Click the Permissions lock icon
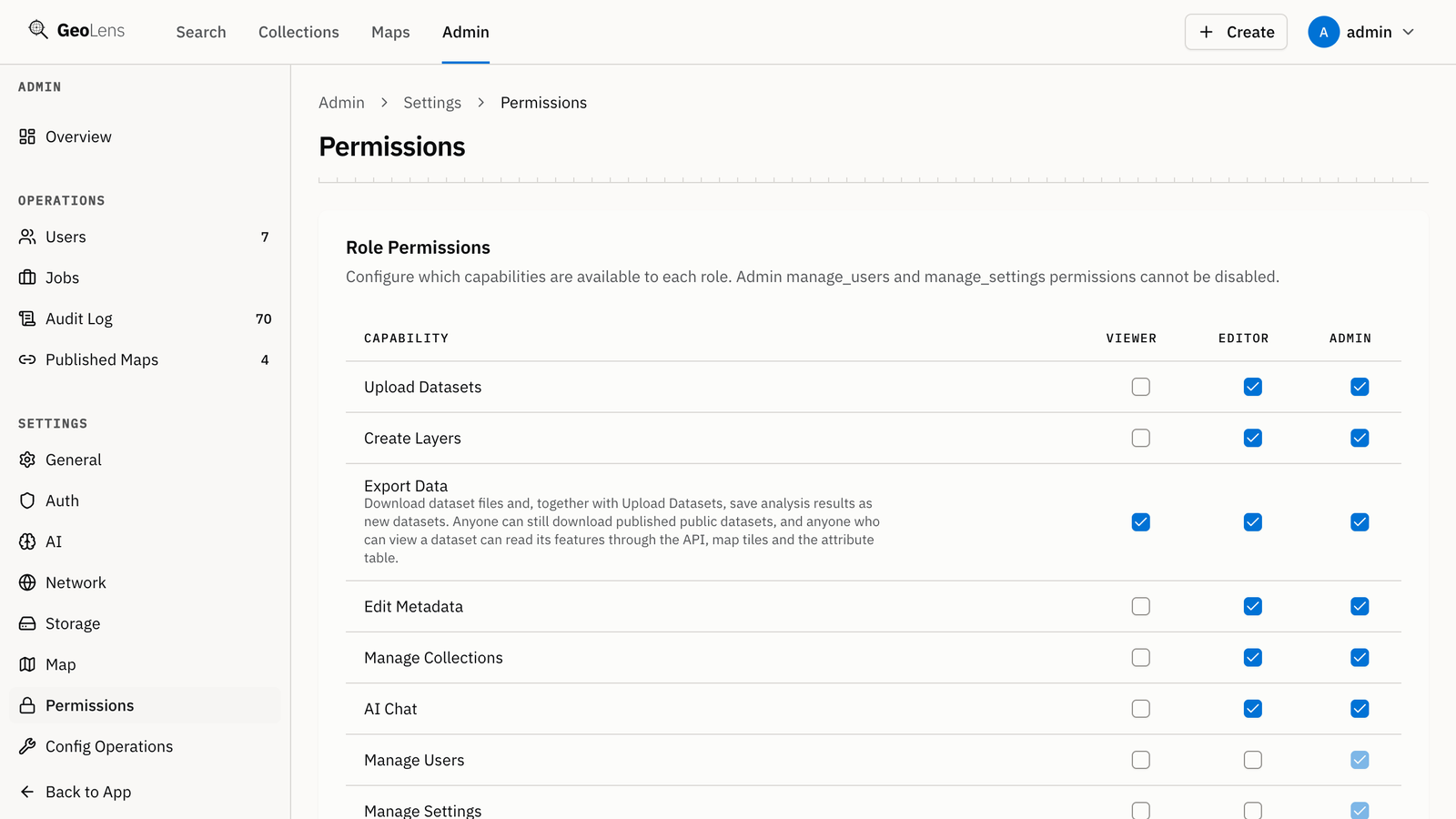The width and height of the screenshot is (1456, 819). (27, 705)
